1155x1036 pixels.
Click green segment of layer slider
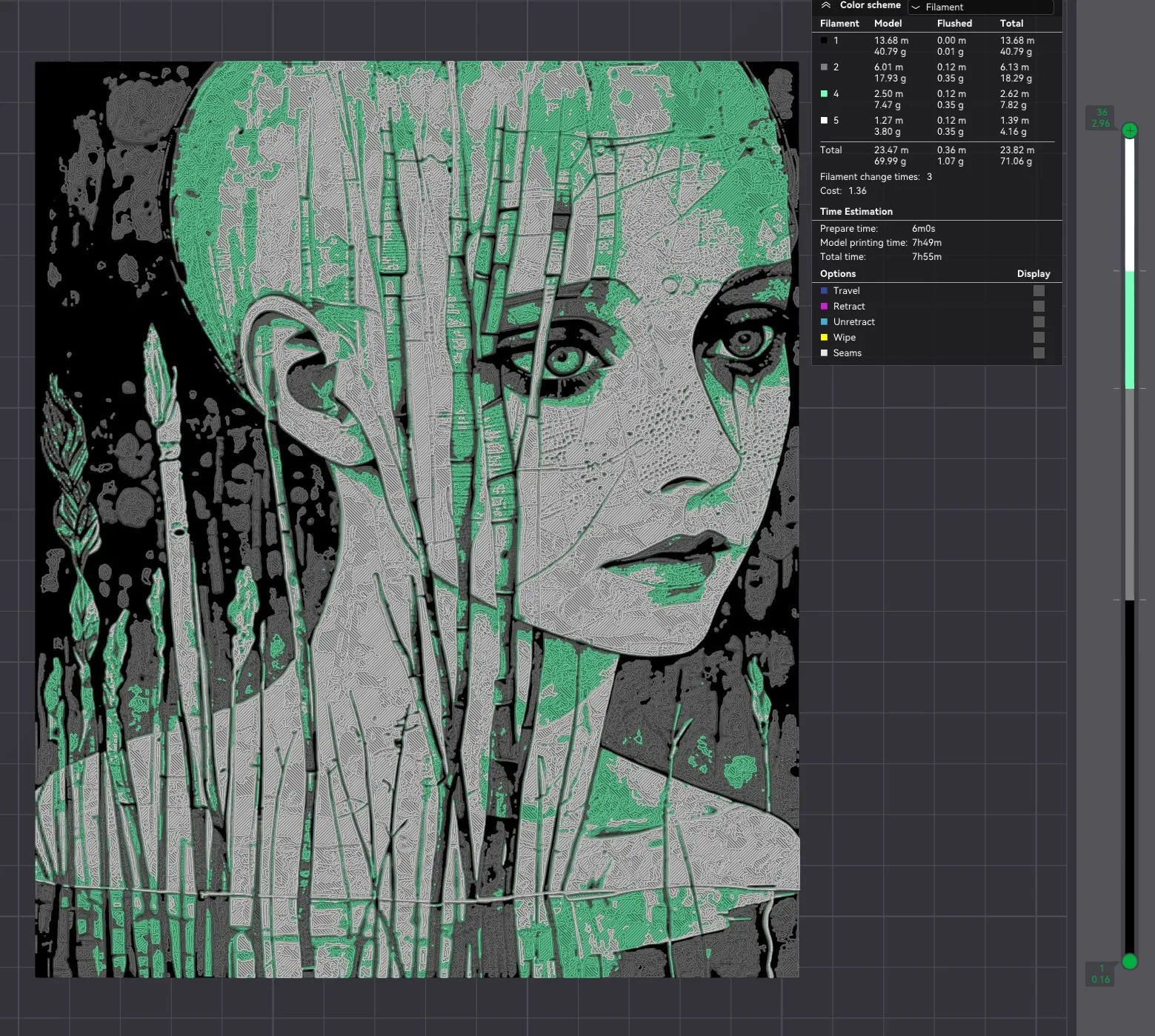(1129, 330)
